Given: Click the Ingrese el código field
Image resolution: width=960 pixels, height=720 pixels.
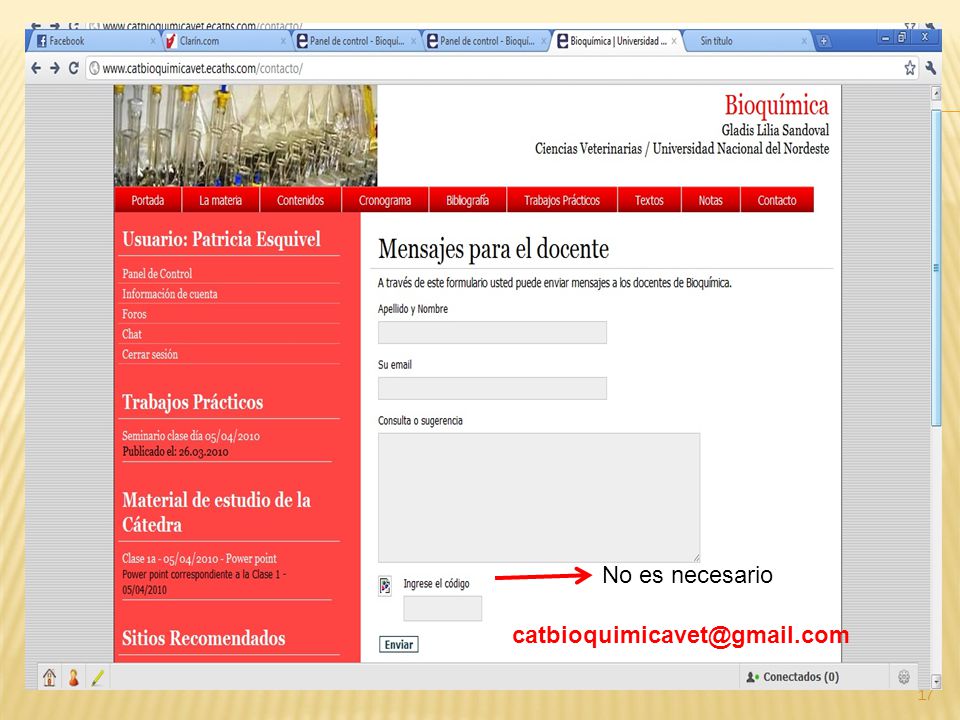Looking at the screenshot, I should pos(443,609).
